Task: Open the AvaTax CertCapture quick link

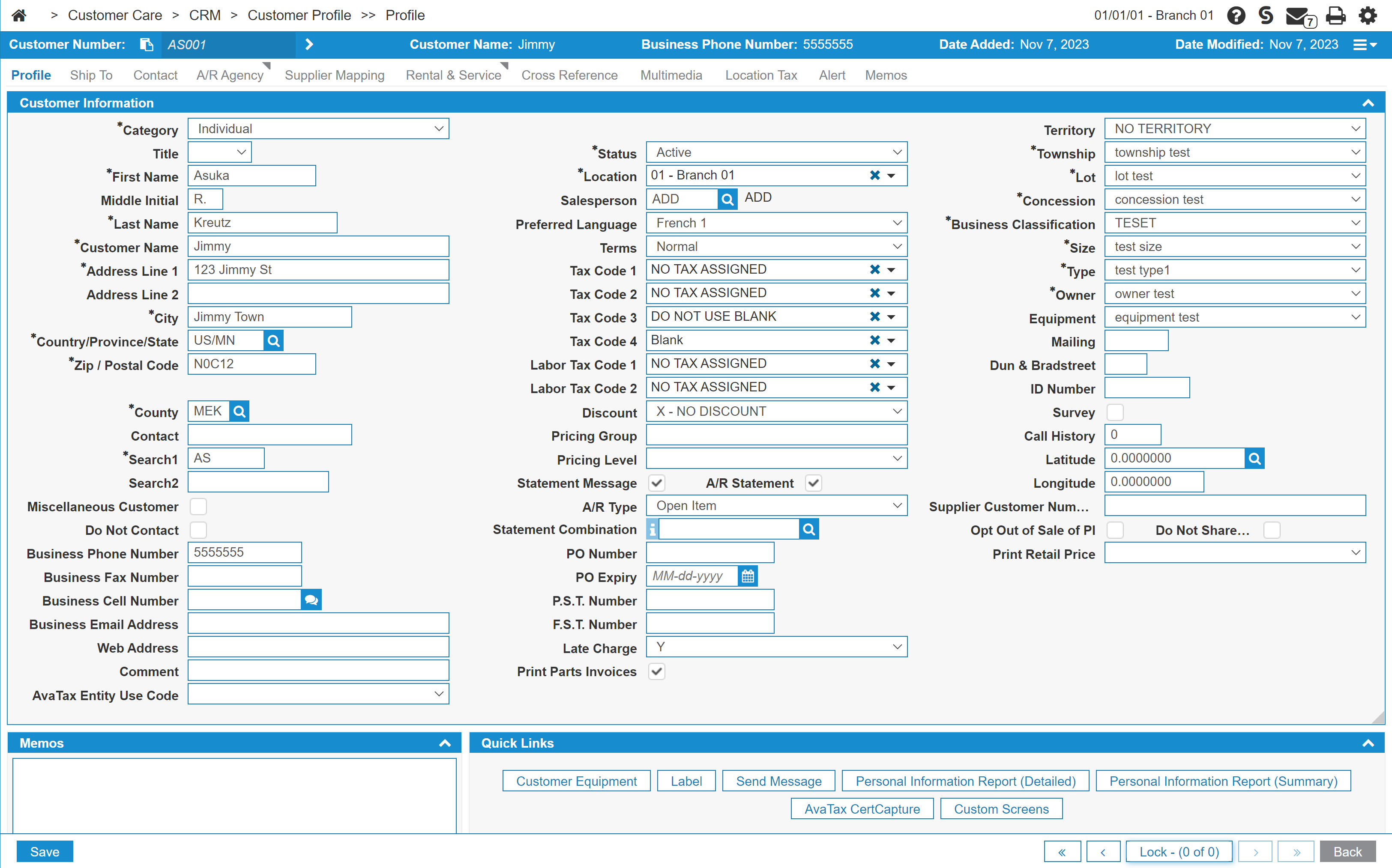Action: pyautogui.click(x=862, y=808)
